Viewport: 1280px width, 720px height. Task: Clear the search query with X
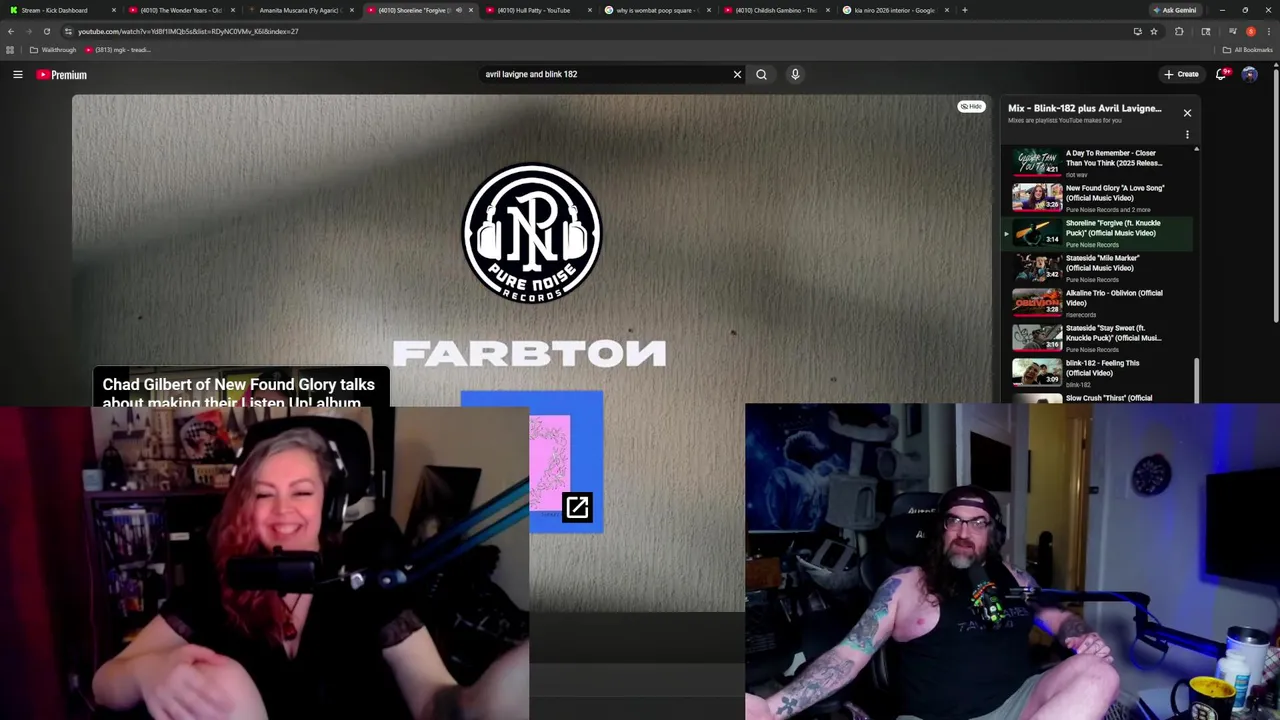tap(737, 74)
